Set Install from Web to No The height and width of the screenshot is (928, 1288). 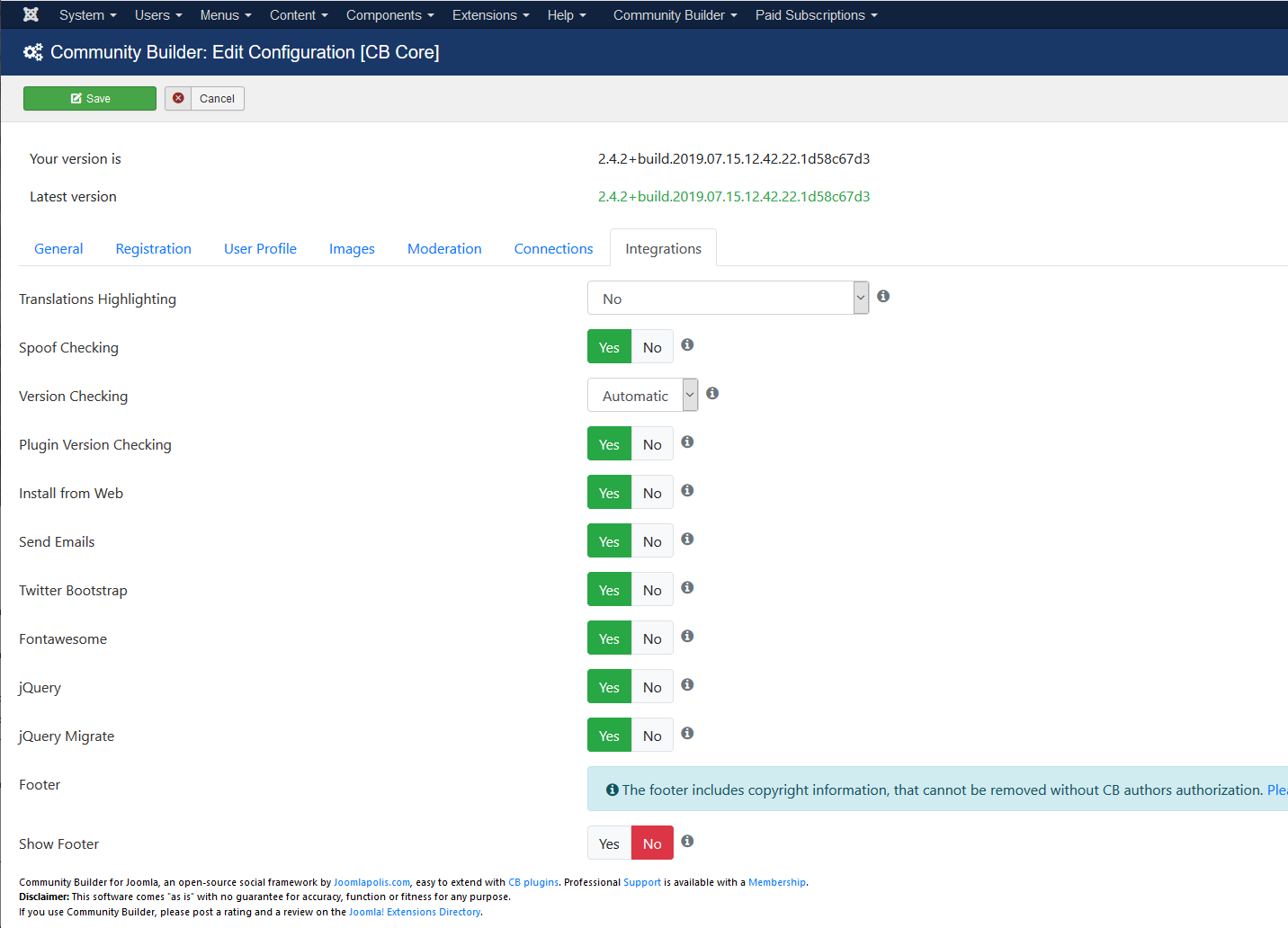652,493
